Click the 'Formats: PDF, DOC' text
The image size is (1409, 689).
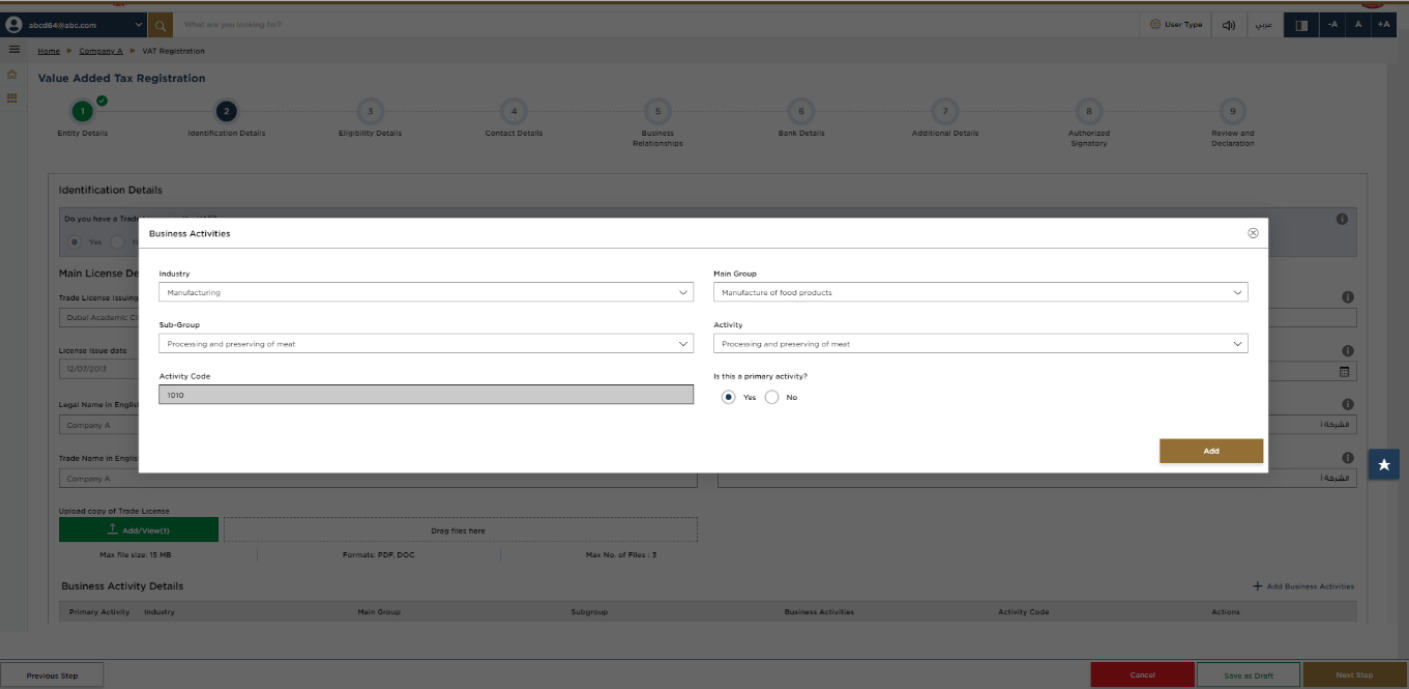378,555
